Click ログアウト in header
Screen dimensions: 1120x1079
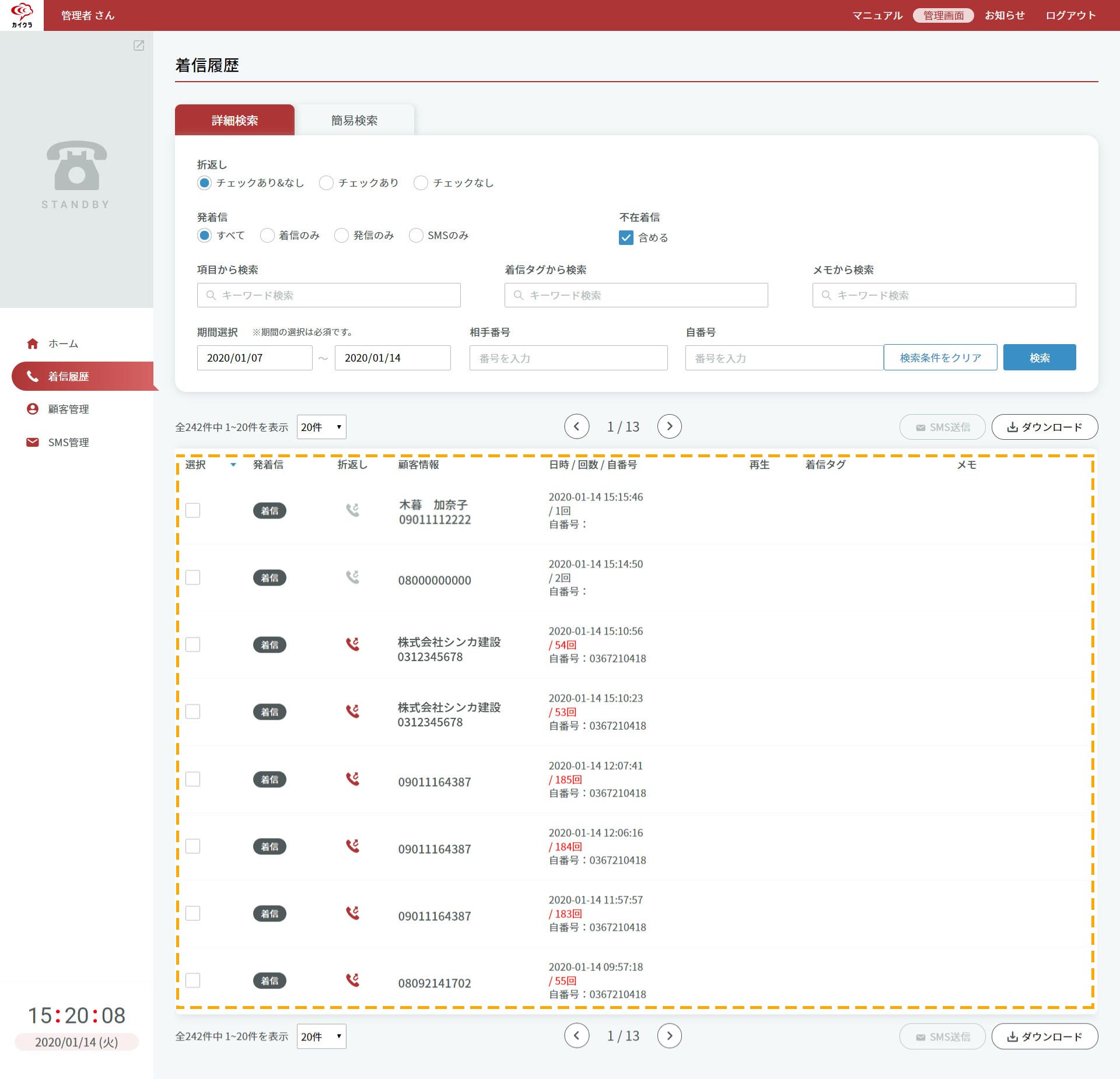tap(1070, 15)
